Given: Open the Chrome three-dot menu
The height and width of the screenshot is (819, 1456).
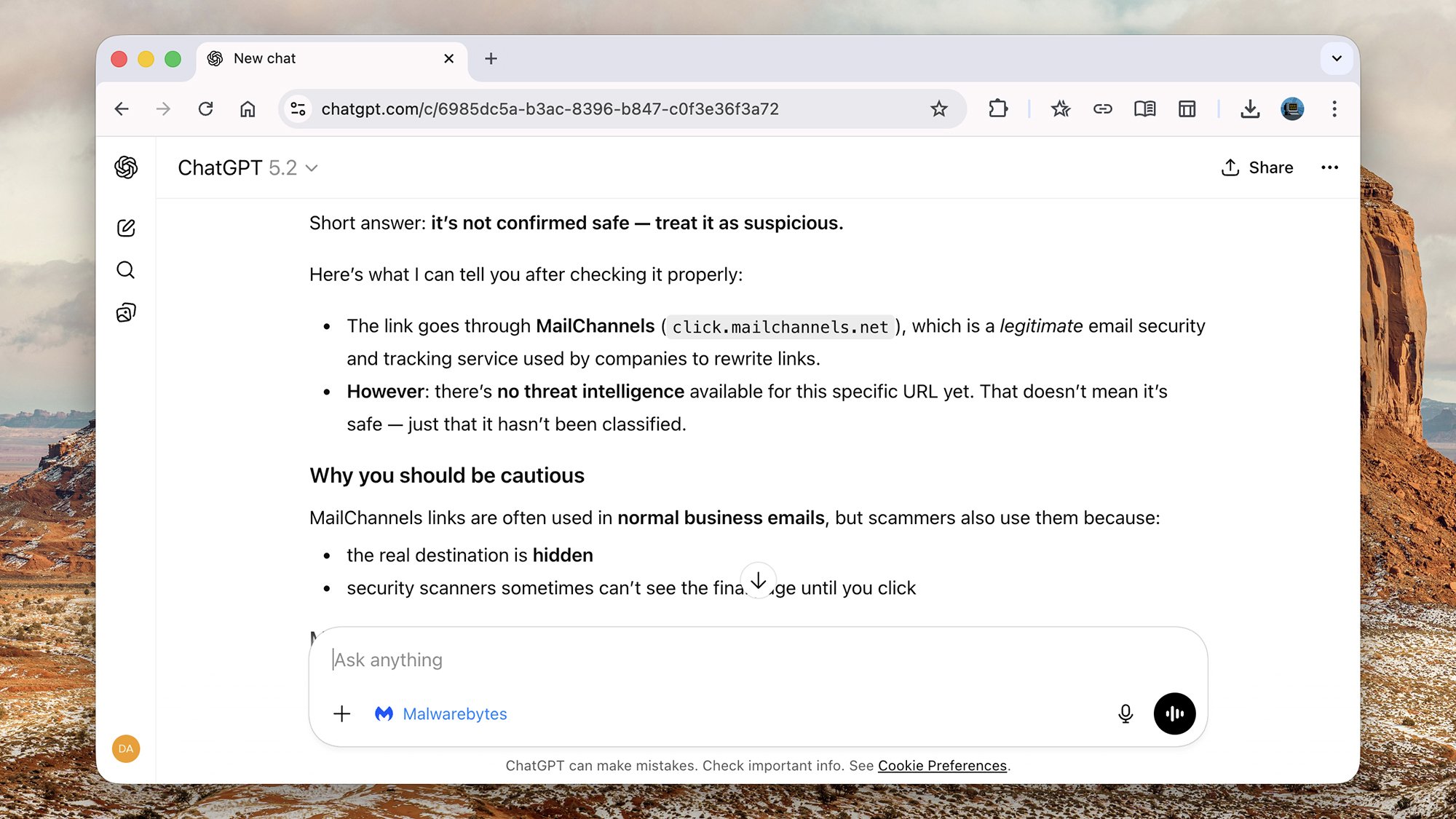Looking at the screenshot, I should (1334, 109).
